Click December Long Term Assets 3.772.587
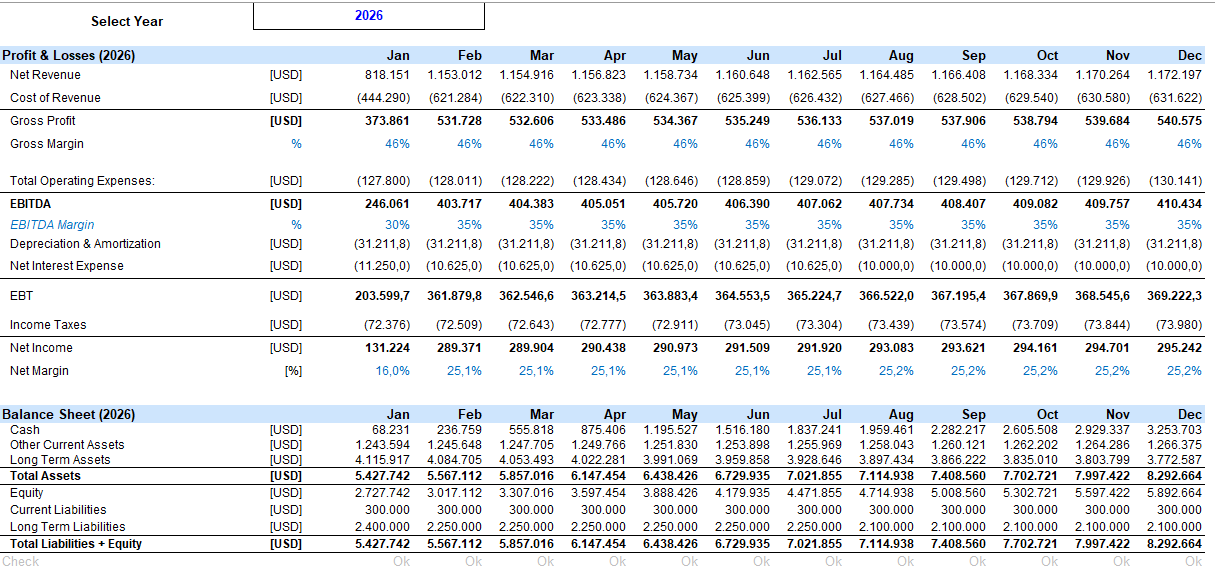The height and width of the screenshot is (574, 1215). click(1174, 460)
